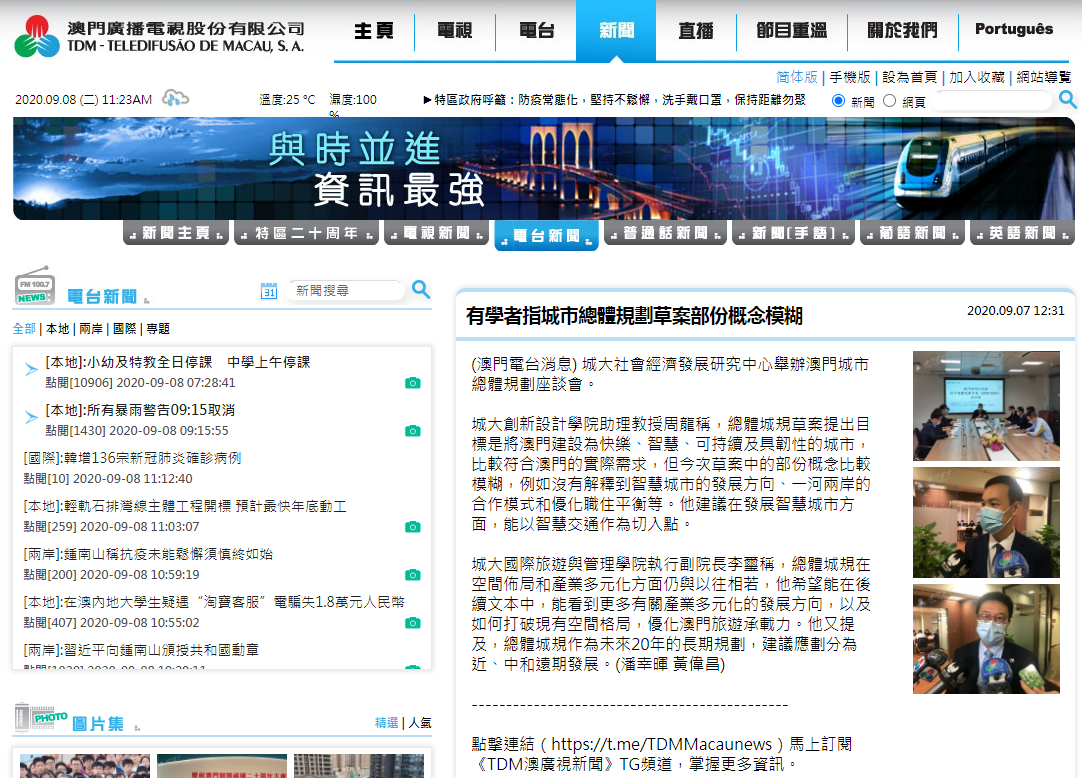Open the bottom article photo of interviewee with microphones
The width and height of the screenshot is (1082, 778).
[x=986, y=639]
